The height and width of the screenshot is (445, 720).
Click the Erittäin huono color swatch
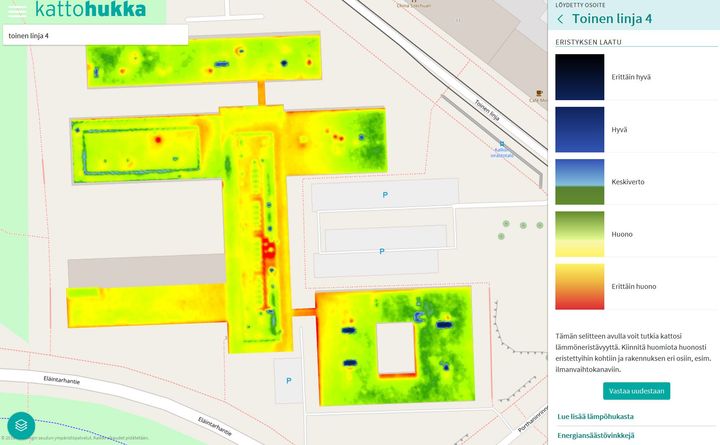[x=580, y=286]
